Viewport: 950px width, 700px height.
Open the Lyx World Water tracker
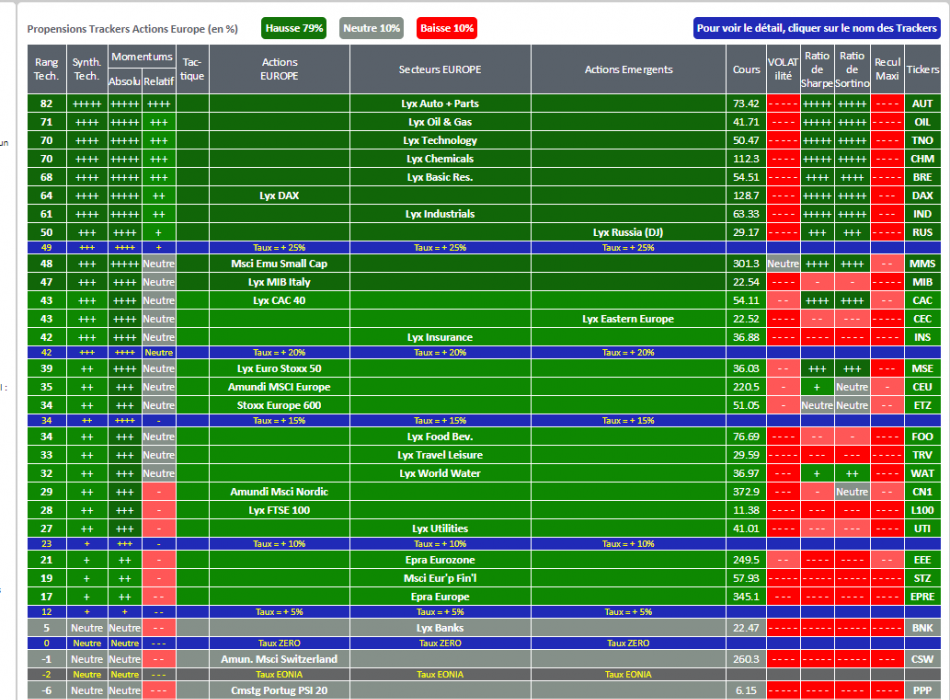pos(440,473)
